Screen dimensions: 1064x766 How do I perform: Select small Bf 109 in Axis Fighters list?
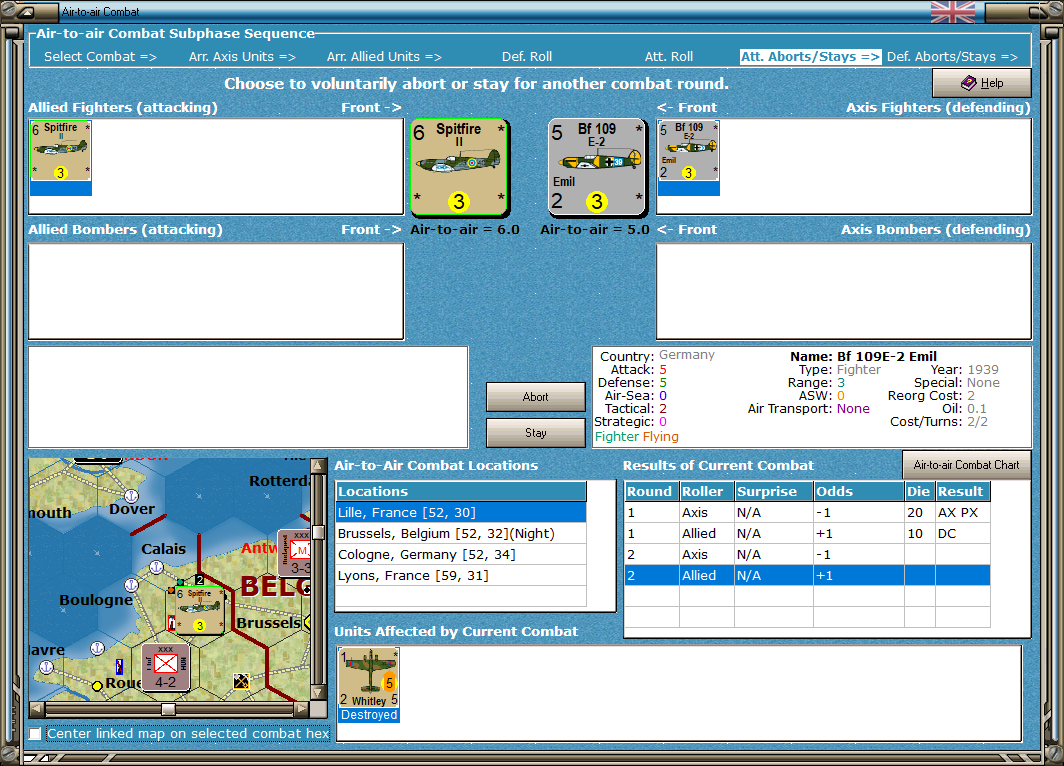688,152
